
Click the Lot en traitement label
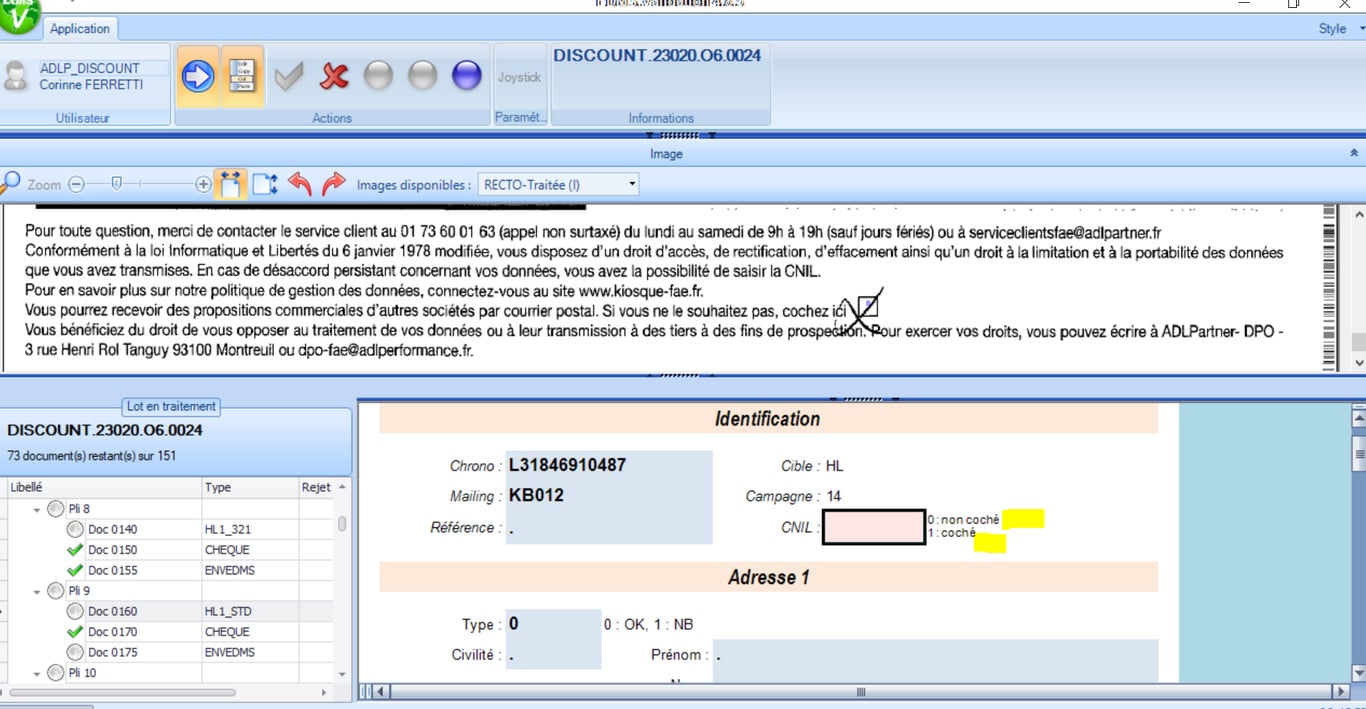(x=171, y=406)
